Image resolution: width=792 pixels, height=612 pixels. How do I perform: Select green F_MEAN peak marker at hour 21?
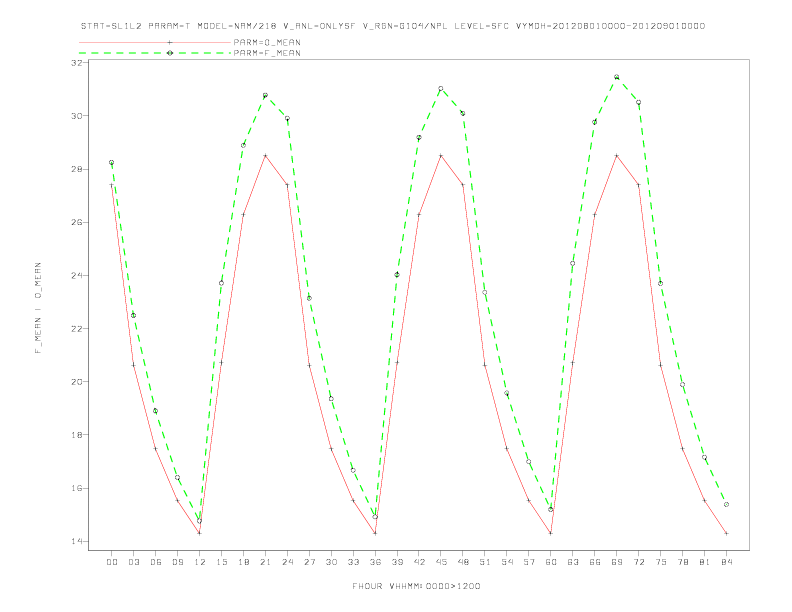click(x=265, y=95)
